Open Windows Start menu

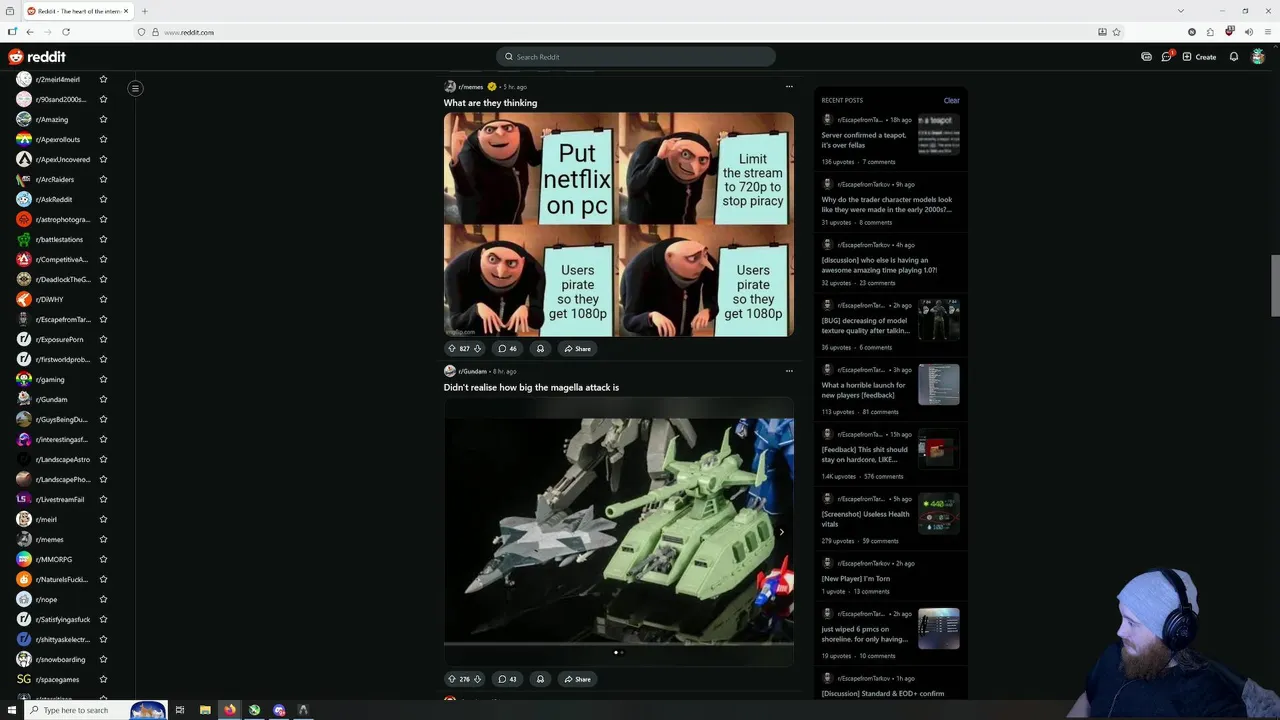click(12, 710)
